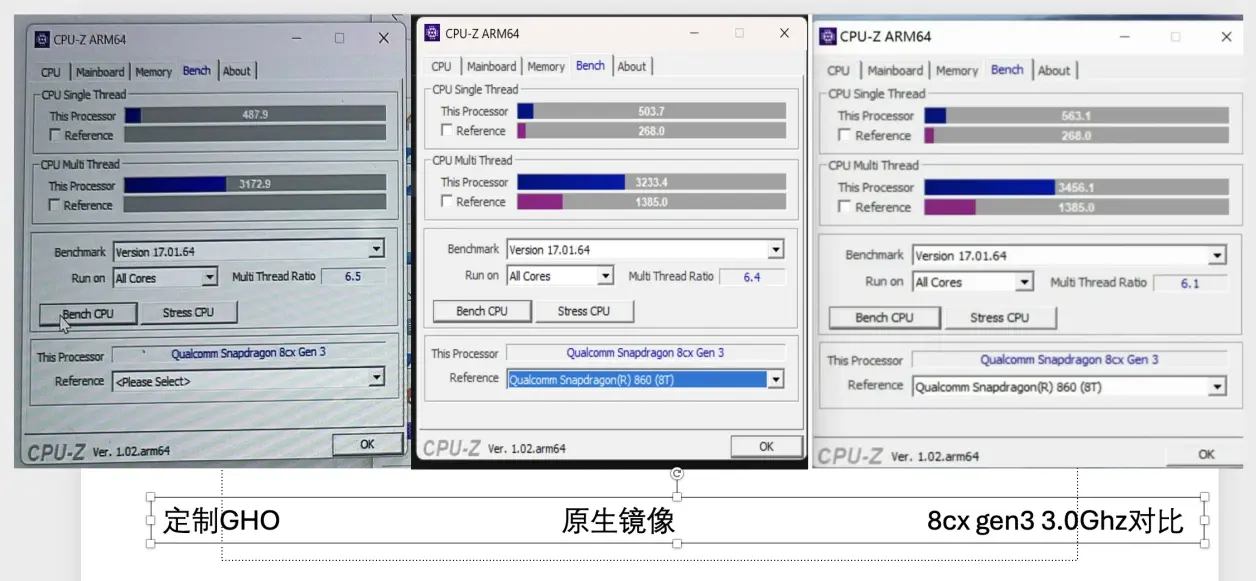Open the About tab in left window
Image resolution: width=1256 pixels, height=581 pixels.
[x=237, y=71]
